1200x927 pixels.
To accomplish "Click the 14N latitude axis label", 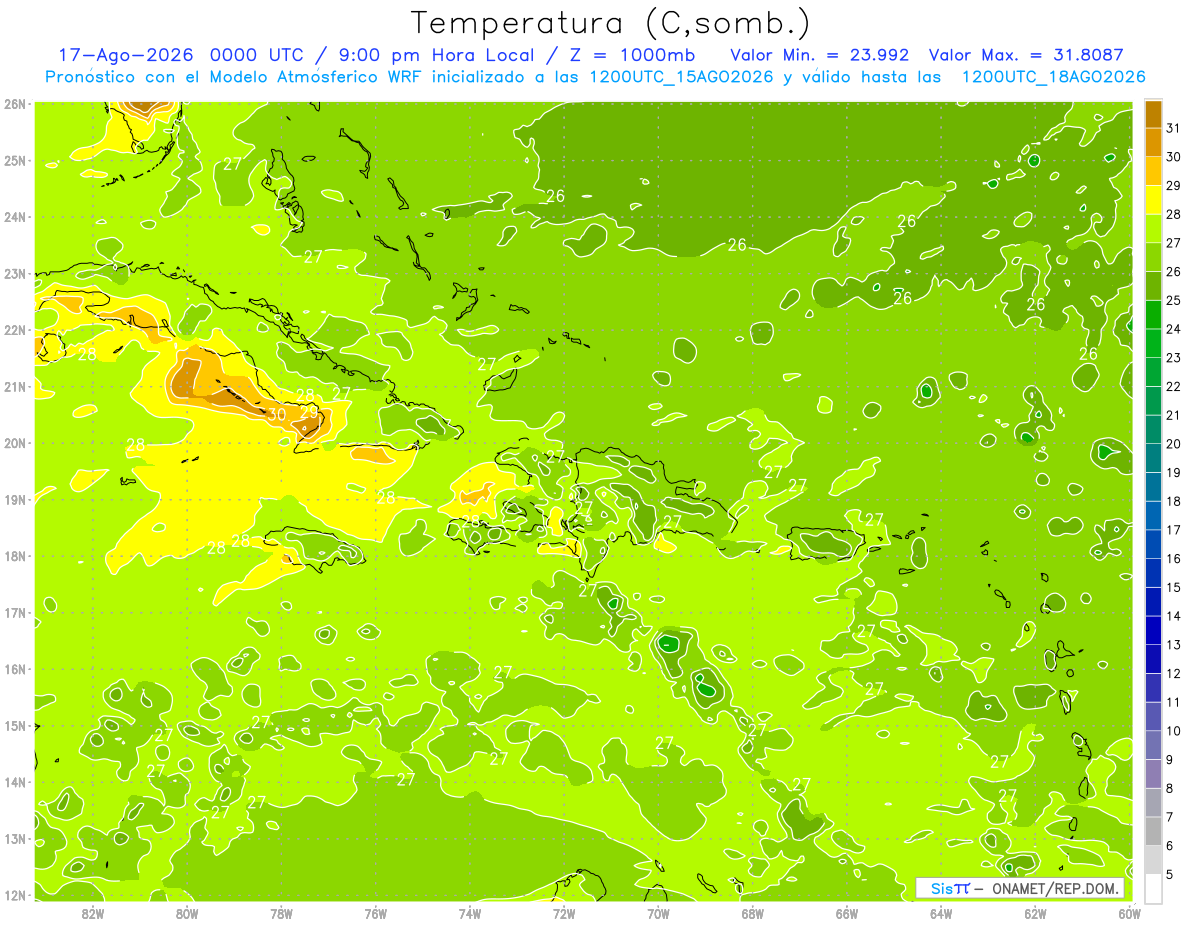I will 14,782.
